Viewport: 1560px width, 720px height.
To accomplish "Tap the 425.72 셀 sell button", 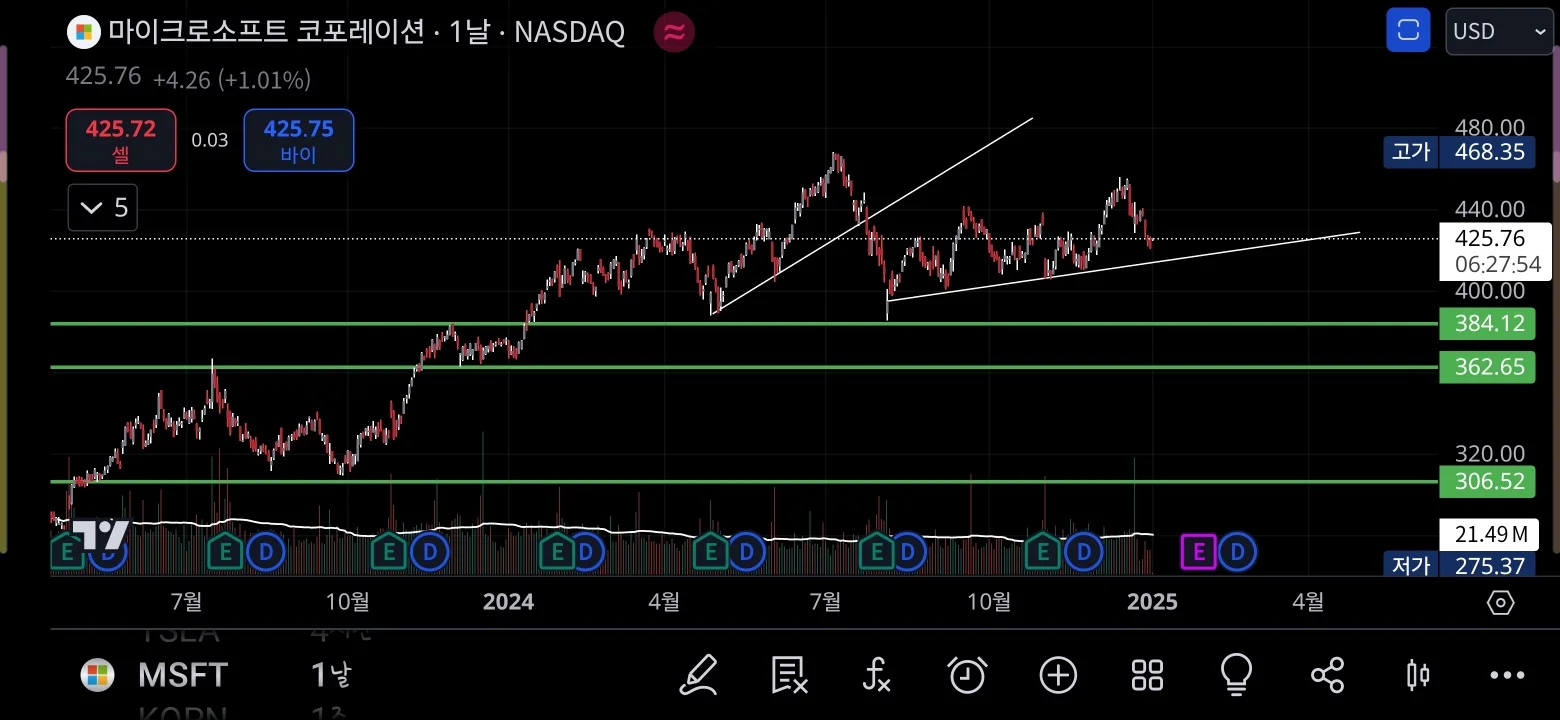I will click(x=121, y=140).
